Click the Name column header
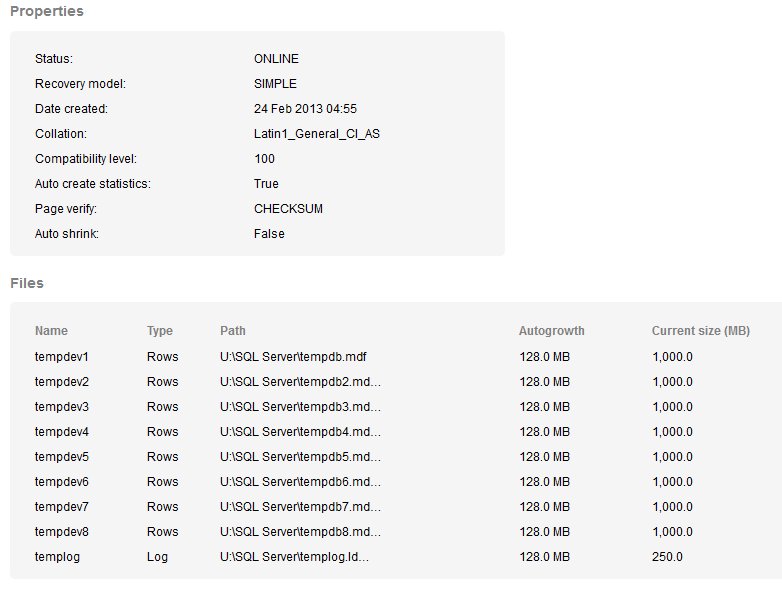Image resolution: width=782 pixels, height=591 pixels. point(51,331)
